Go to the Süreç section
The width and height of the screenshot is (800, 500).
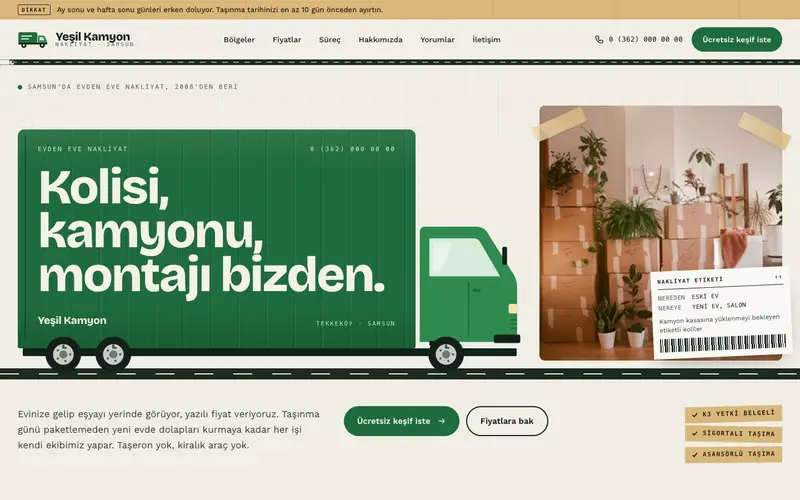tap(330, 39)
